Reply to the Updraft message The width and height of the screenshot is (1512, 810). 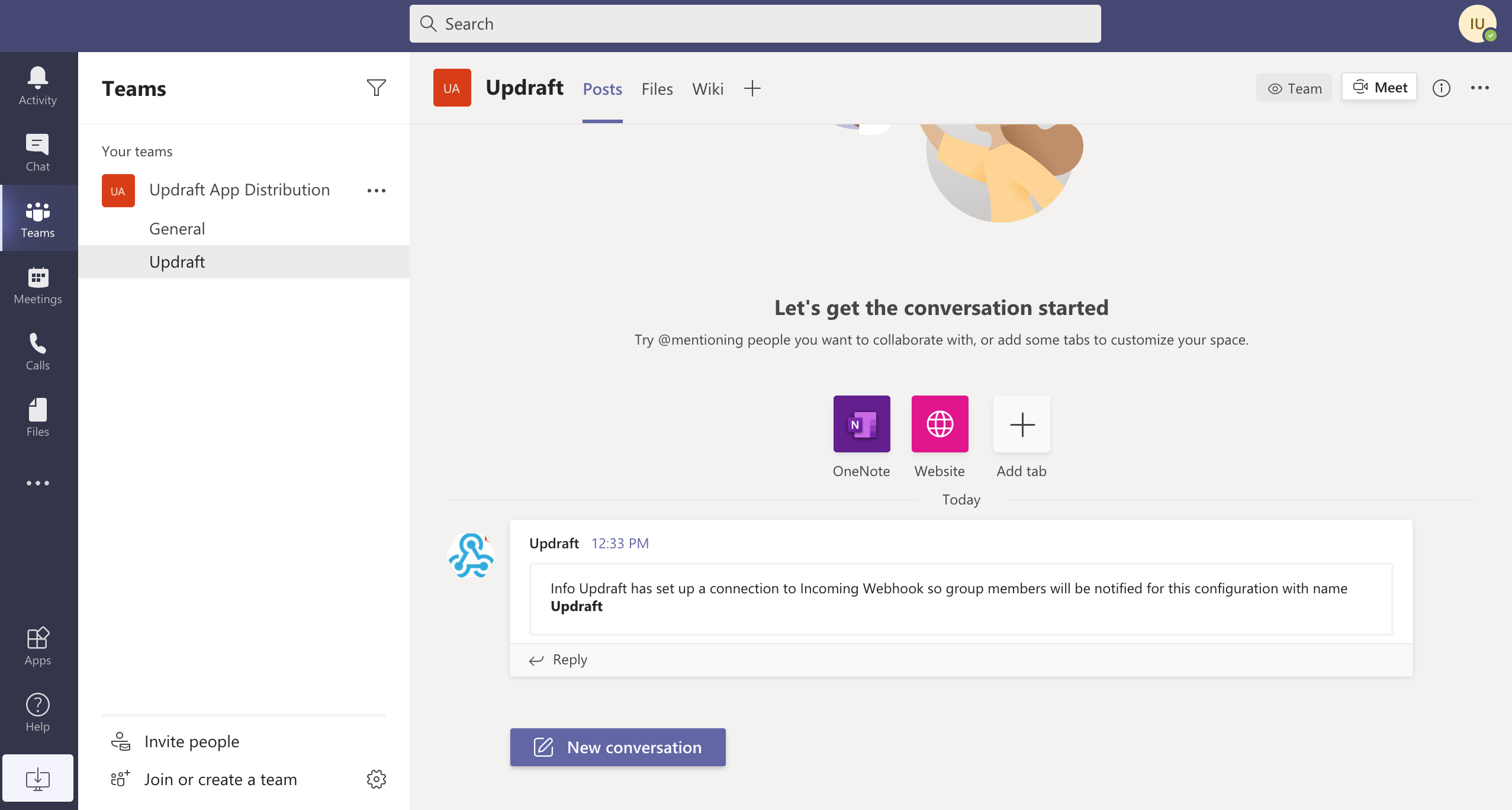[x=558, y=660]
